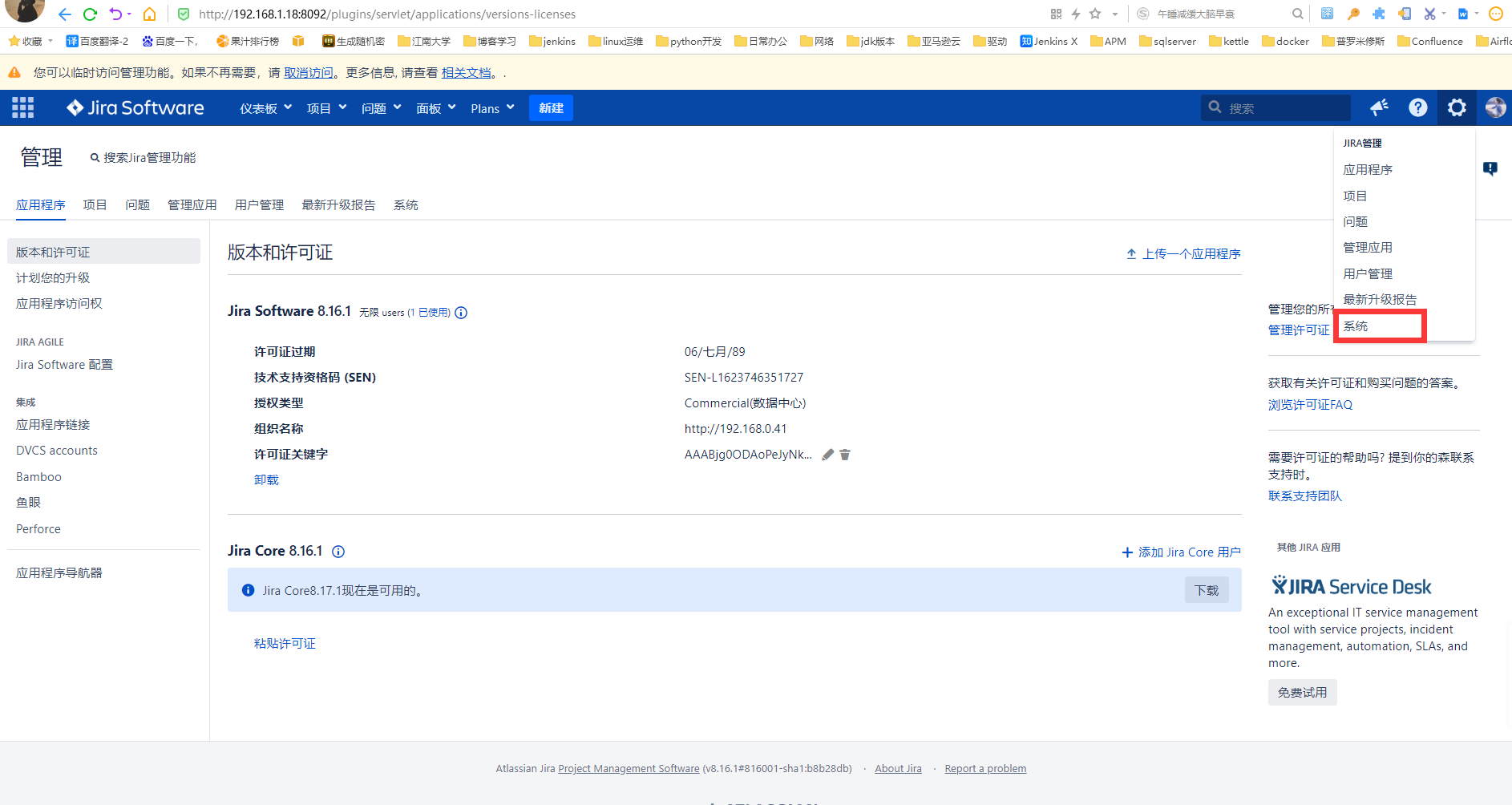Expand the 收藏 bookmarks dropdown

pos(51,41)
